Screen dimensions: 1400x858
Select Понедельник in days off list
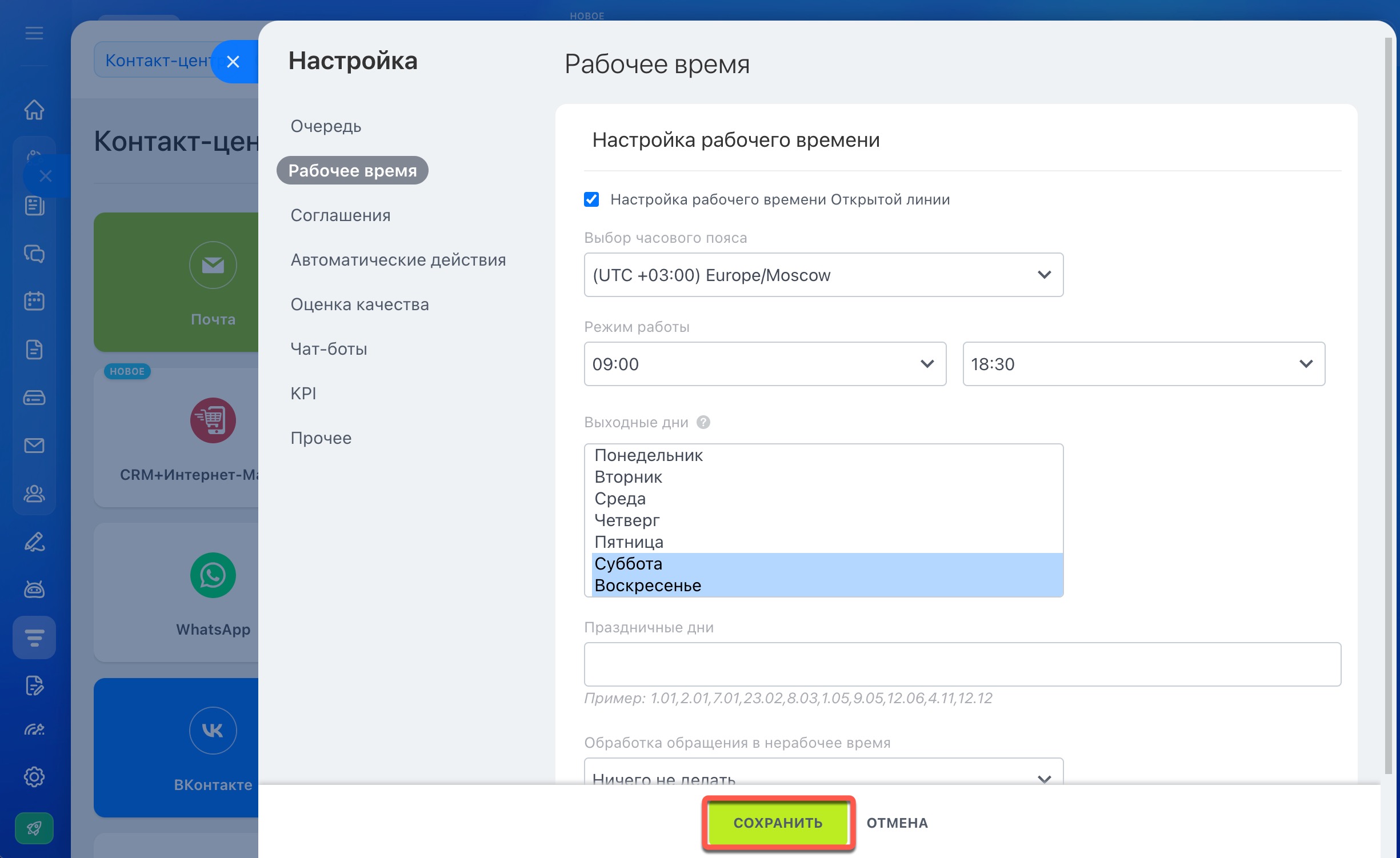[x=827, y=455]
